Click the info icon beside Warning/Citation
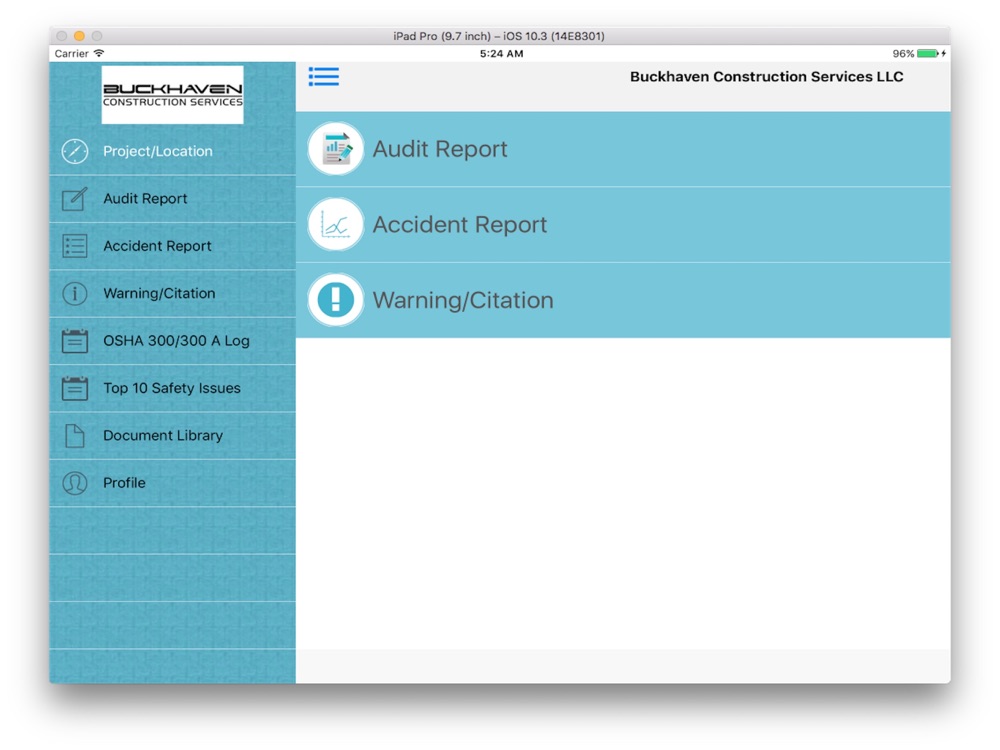Image resolution: width=1000 pixels, height=750 pixels. (75, 294)
